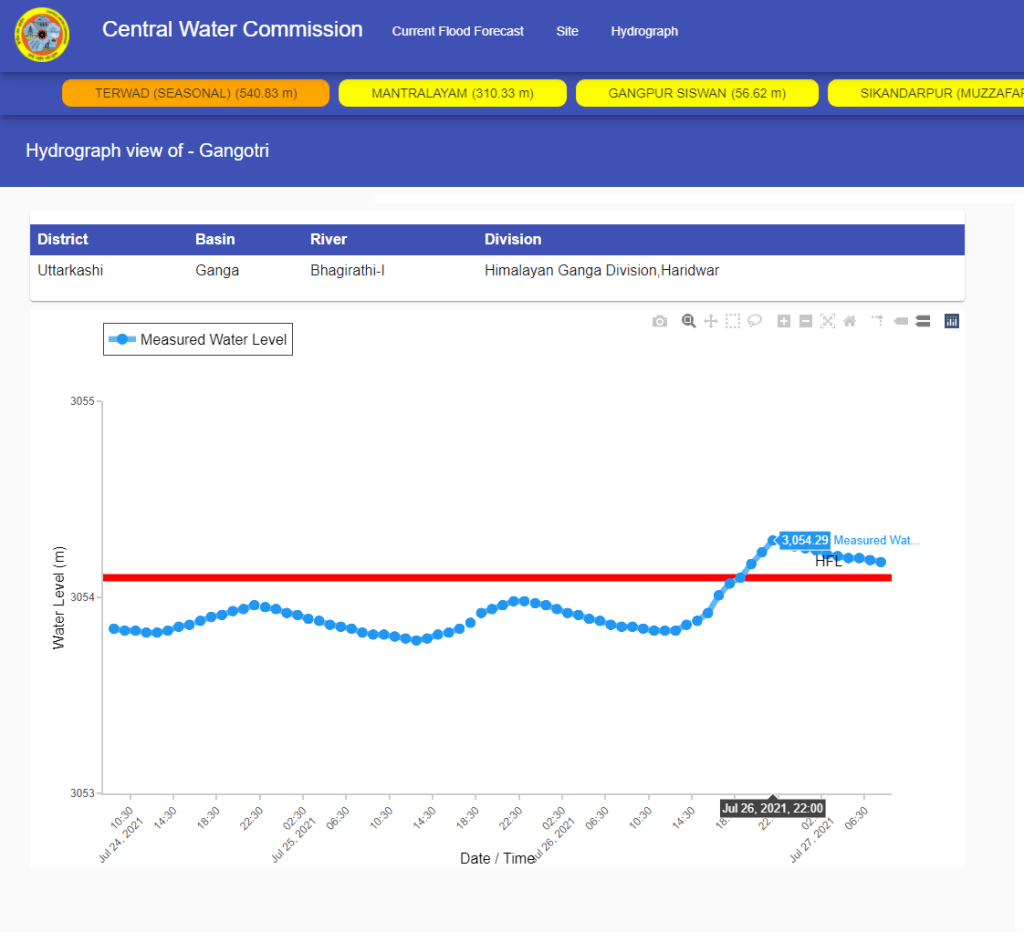Screen dimensions: 1024x932
Task: Enable compare data on hover
Action: 923,321
